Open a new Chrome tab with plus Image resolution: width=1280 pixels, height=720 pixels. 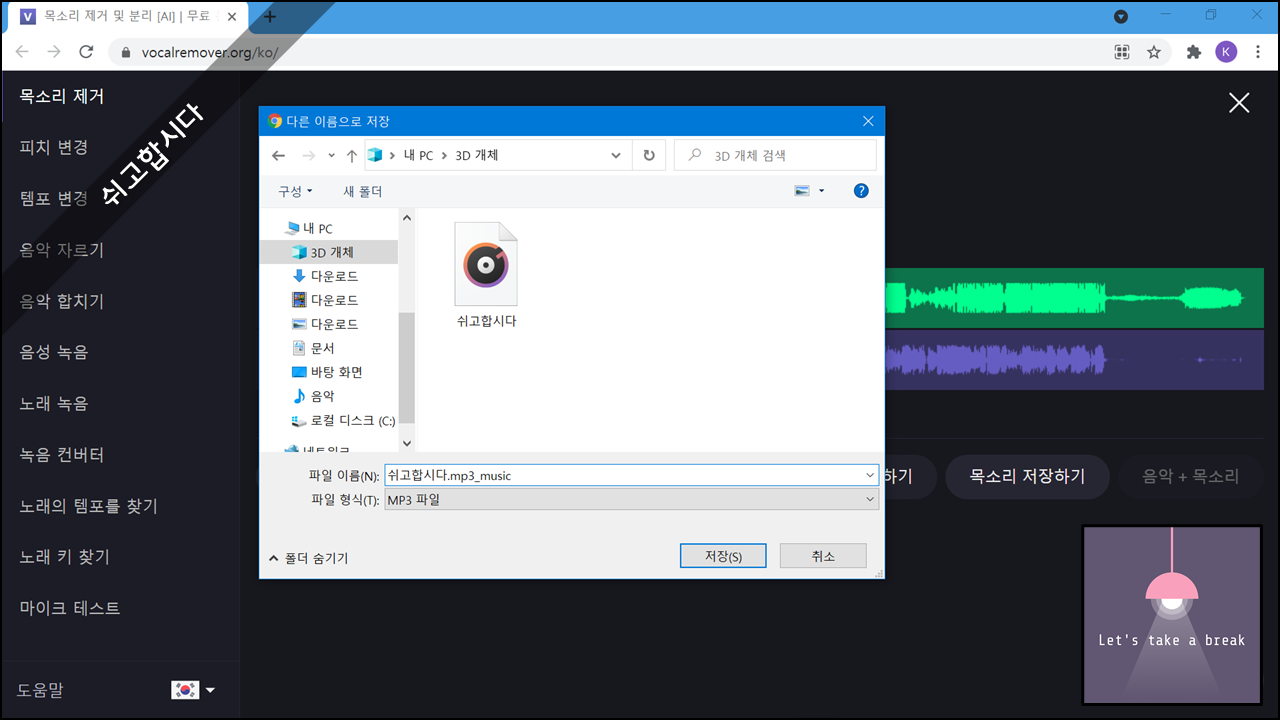click(x=270, y=16)
